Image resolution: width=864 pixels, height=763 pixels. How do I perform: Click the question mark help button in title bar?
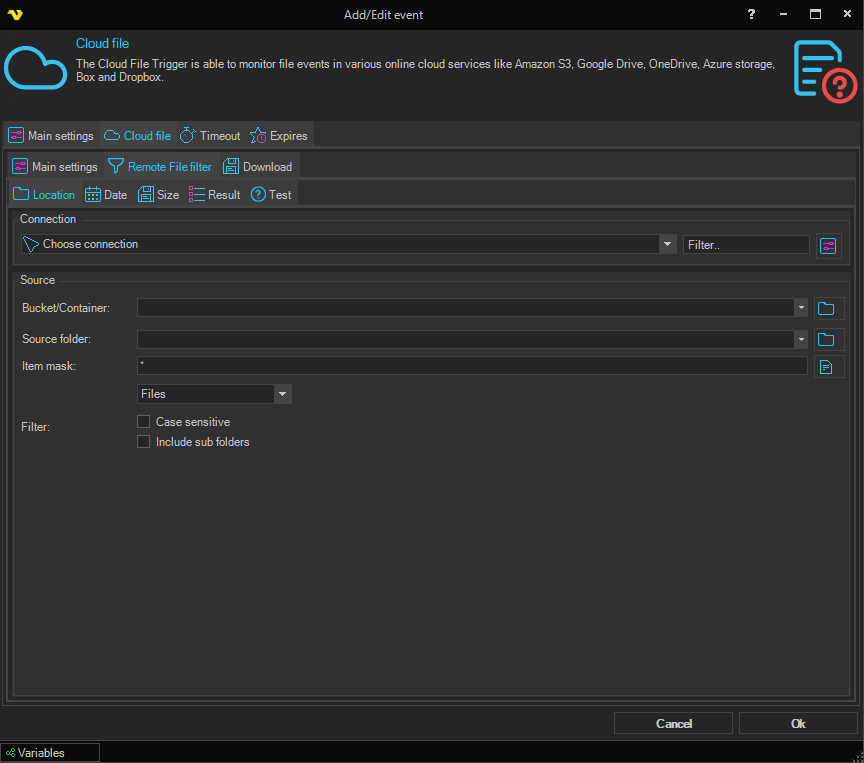point(751,14)
